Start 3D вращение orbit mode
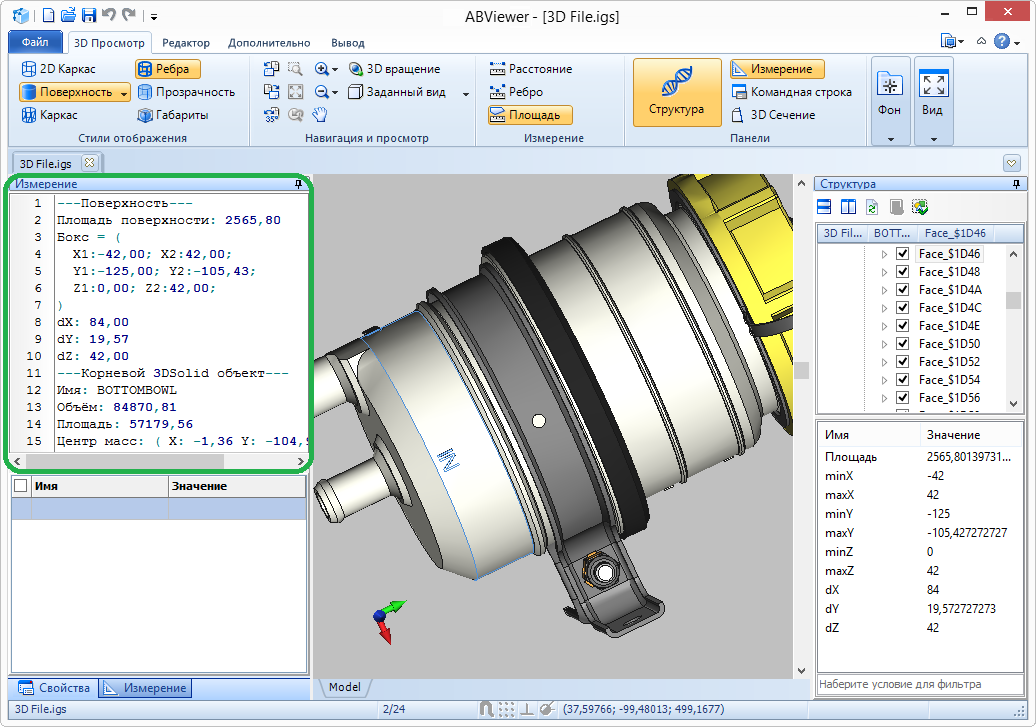This screenshot has width=1036, height=727. 394,69
